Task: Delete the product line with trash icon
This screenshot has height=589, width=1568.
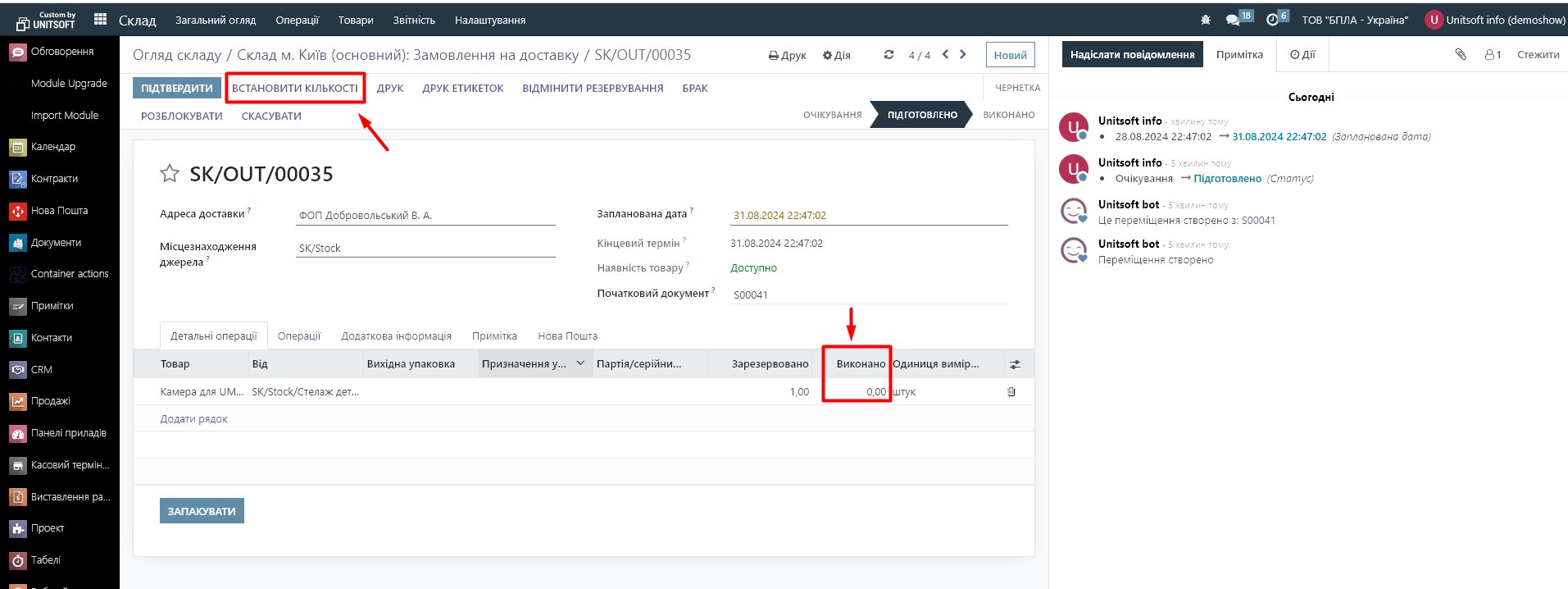Action: [x=1011, y=392]
